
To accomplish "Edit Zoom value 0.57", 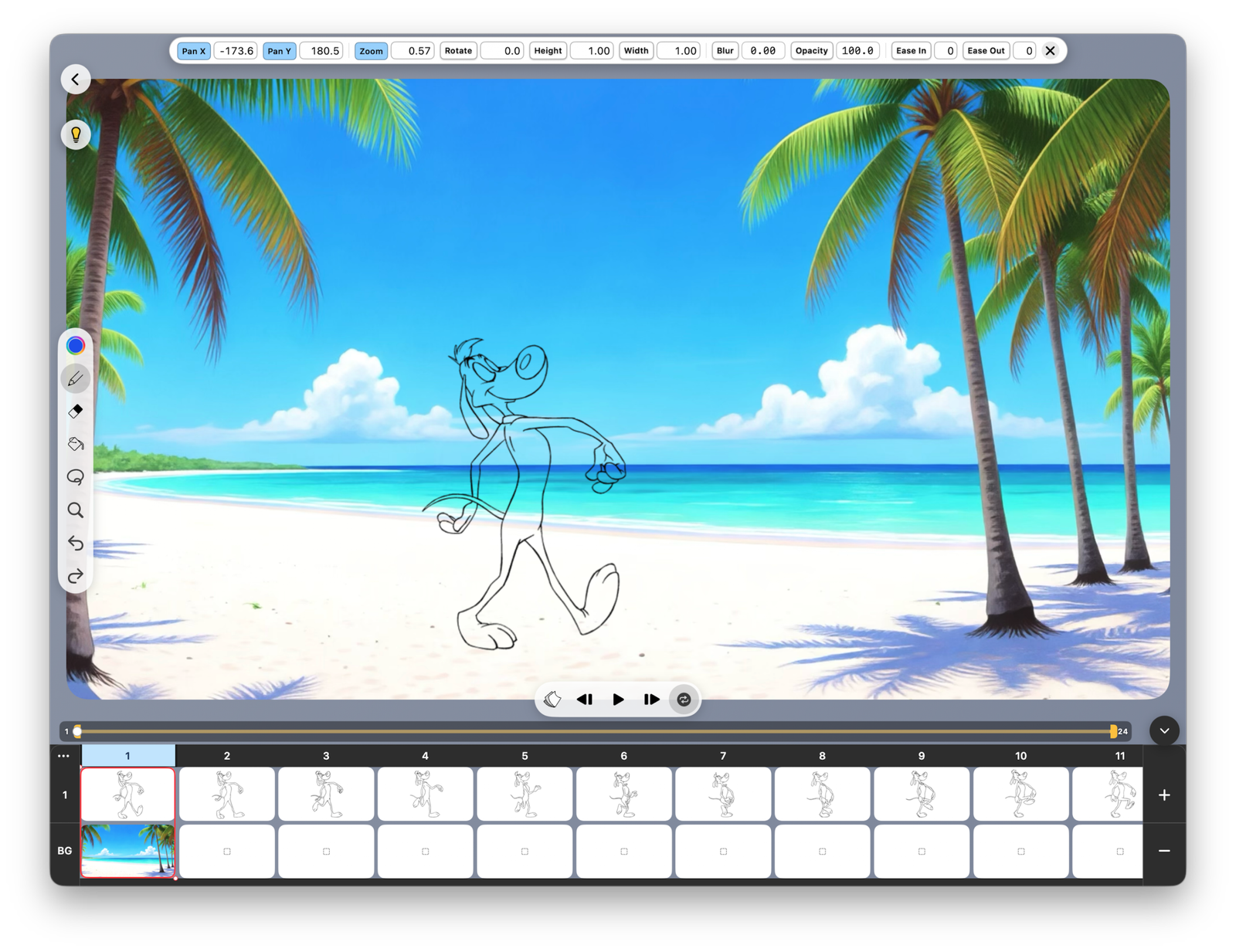I will (x=413, y=51).
